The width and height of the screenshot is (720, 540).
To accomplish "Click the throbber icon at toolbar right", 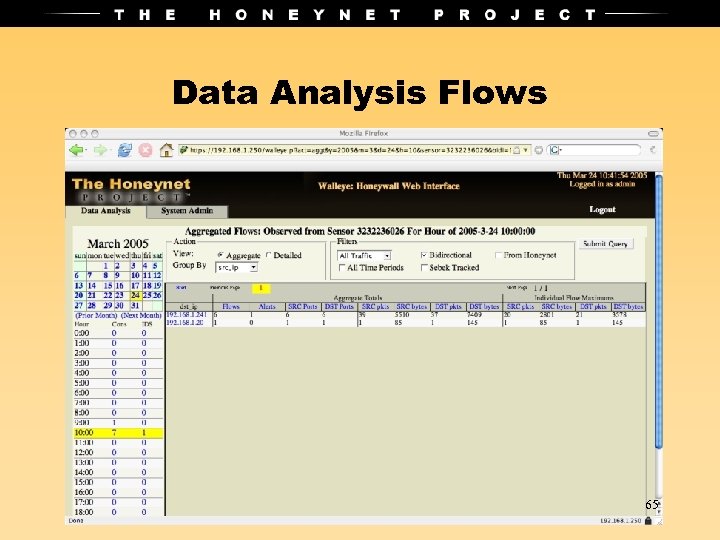I will point(652,150).
